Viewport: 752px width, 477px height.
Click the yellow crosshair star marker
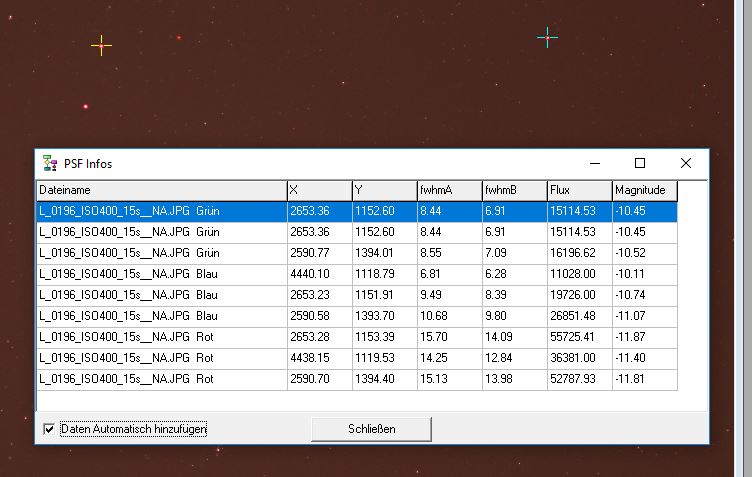tap(101, 45)
